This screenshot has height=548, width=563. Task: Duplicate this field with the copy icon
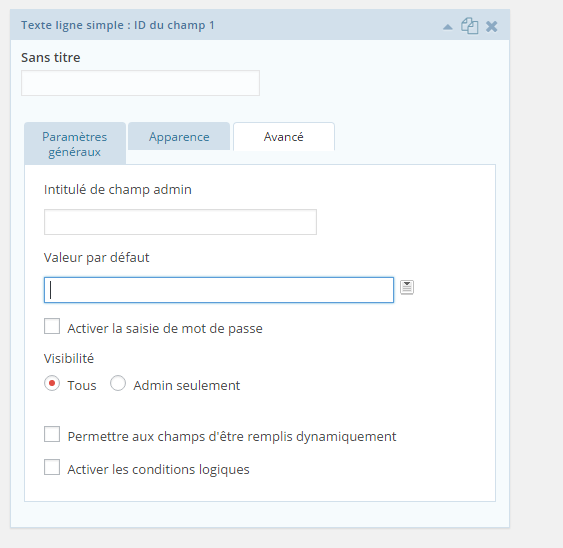[x=469, y=26]
